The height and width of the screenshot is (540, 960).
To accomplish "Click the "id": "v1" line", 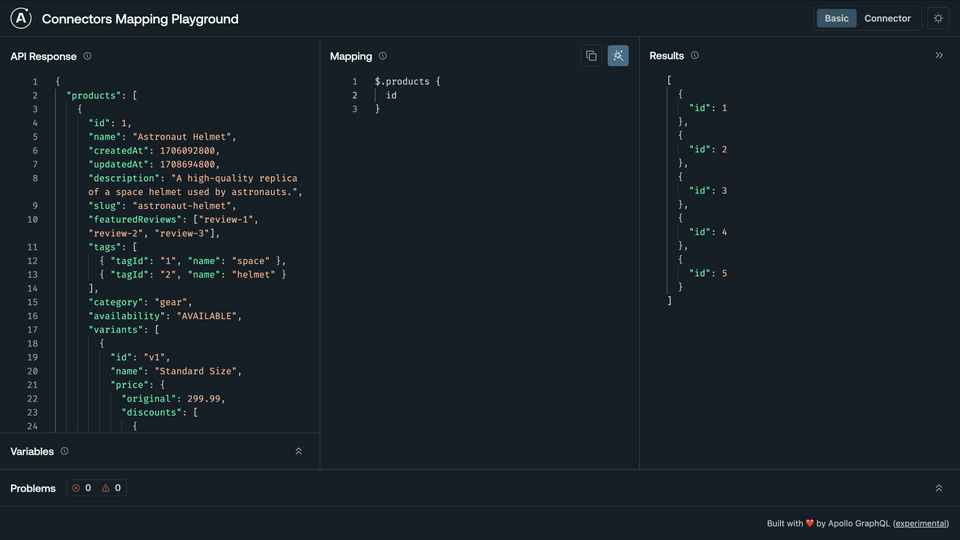I will point(140,357).
